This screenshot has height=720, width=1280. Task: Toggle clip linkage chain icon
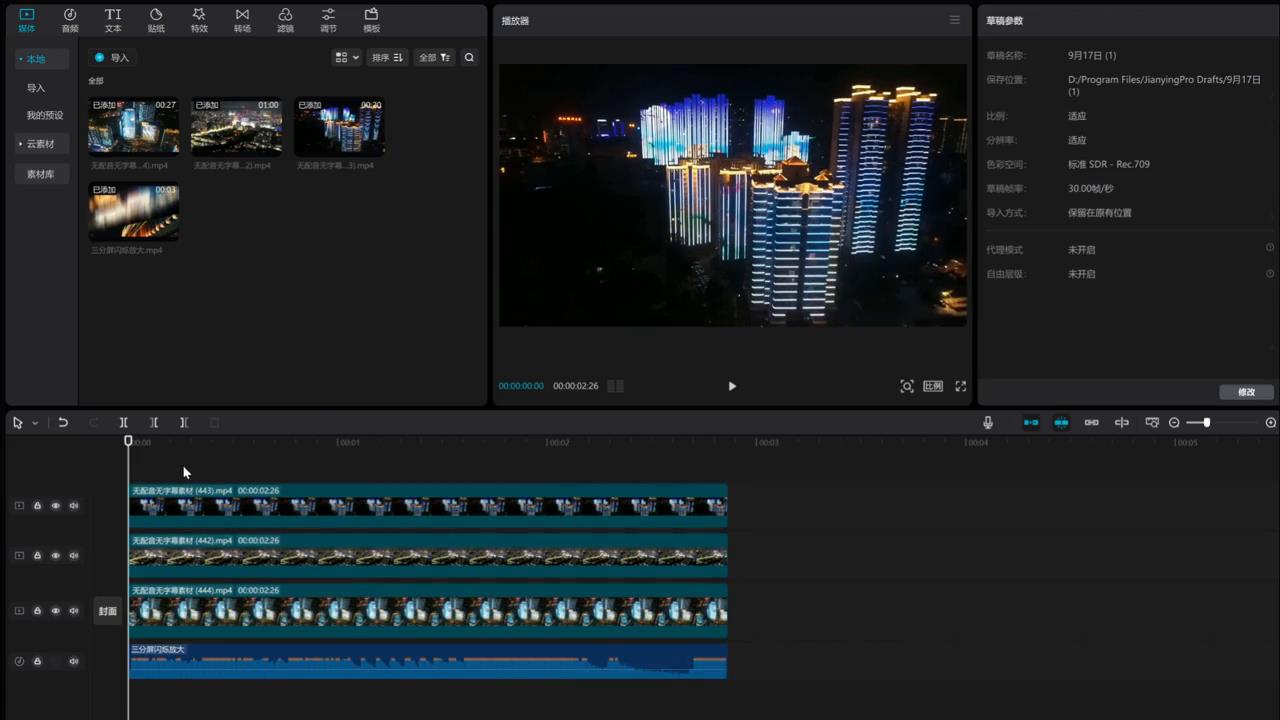[1092, 423]
